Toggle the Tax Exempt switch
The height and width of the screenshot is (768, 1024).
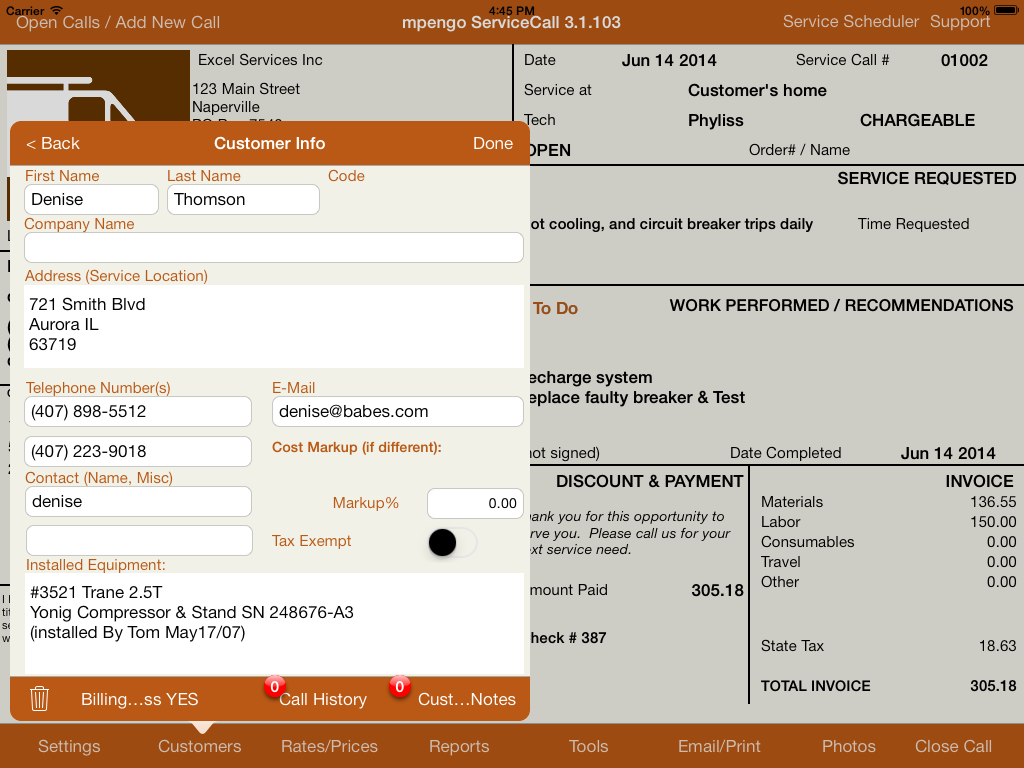(451, 542)
